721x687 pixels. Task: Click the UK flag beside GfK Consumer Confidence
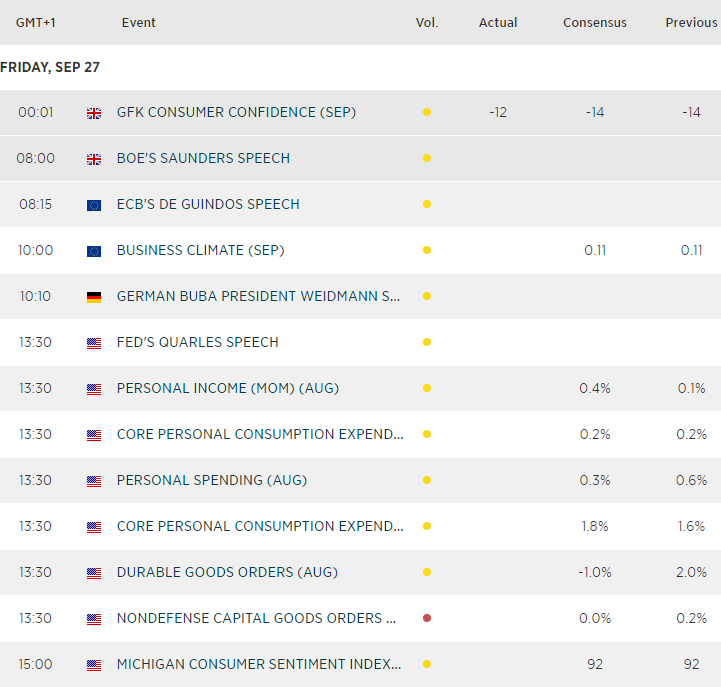[94, 113]
